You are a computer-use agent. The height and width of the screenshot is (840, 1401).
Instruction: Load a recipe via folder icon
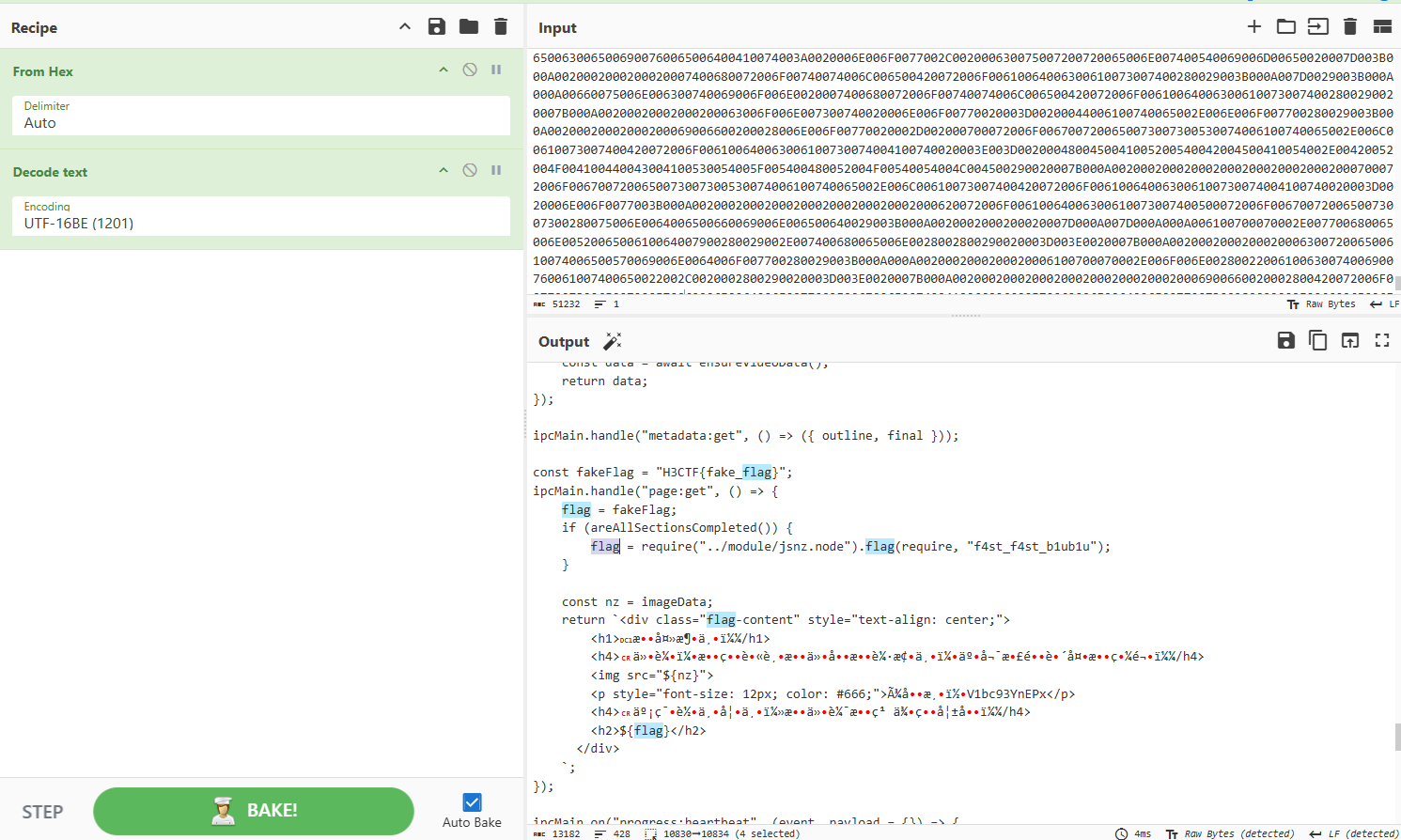tap(469, 27)
